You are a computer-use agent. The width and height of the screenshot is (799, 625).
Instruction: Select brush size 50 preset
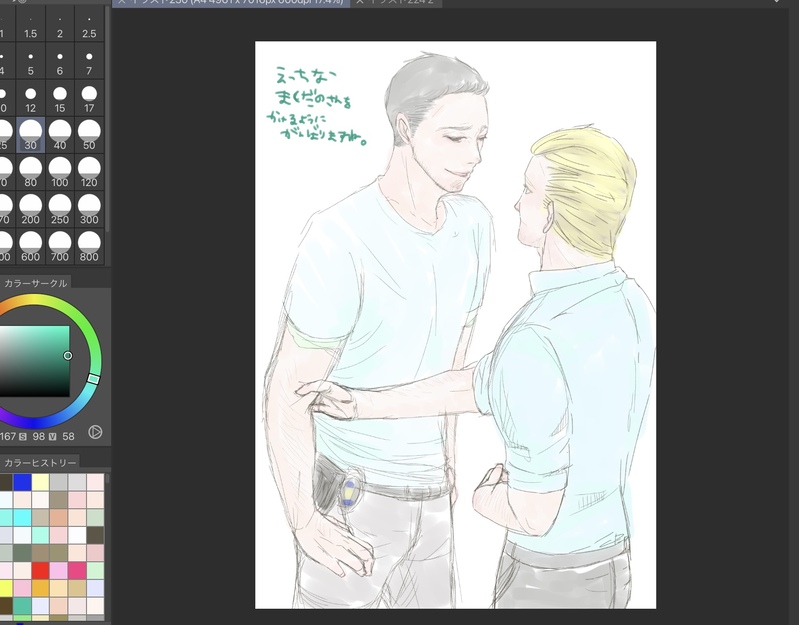click(x=89, y=135)
